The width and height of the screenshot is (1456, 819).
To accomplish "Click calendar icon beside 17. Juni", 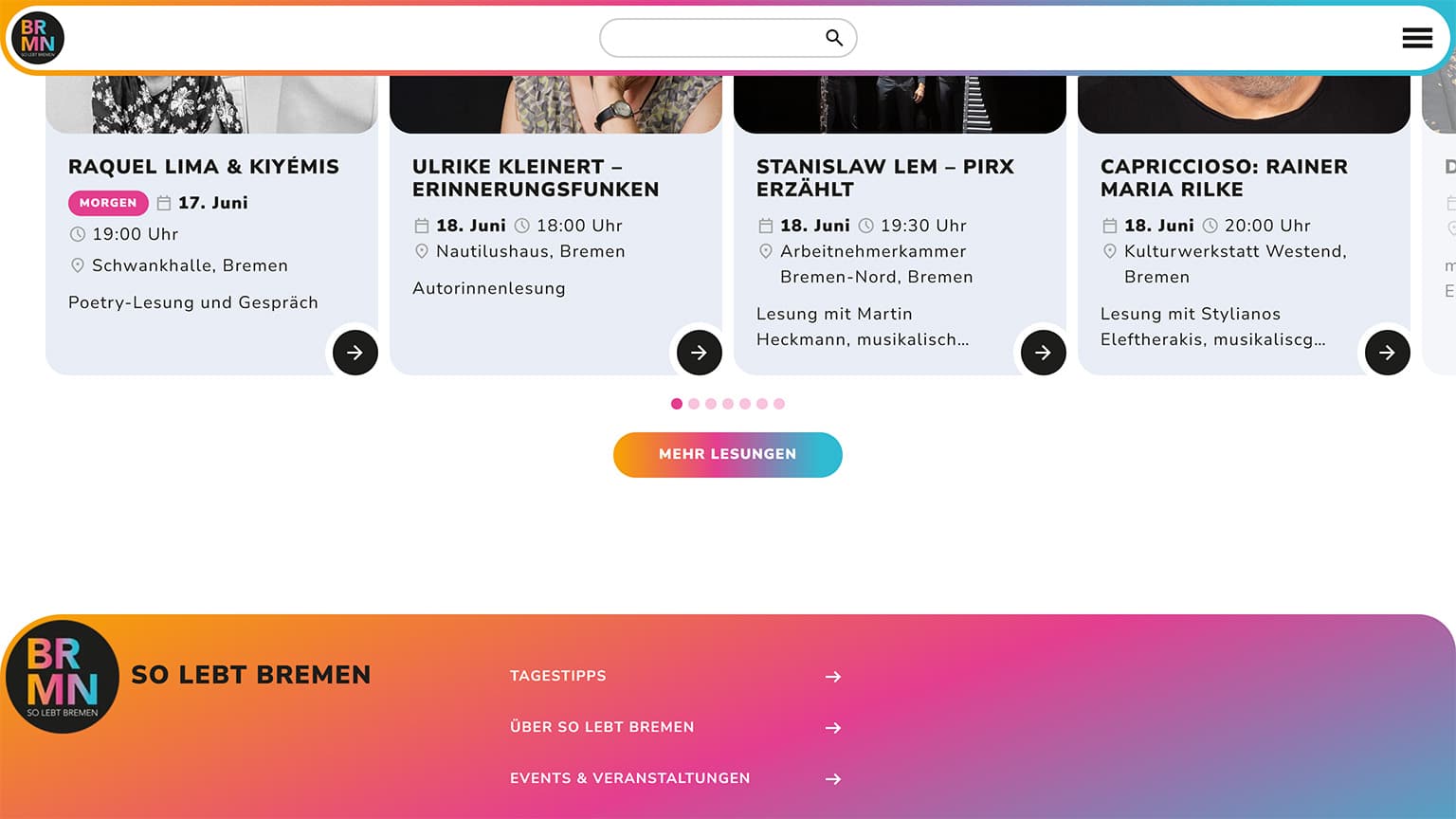I will coord(164,203).
